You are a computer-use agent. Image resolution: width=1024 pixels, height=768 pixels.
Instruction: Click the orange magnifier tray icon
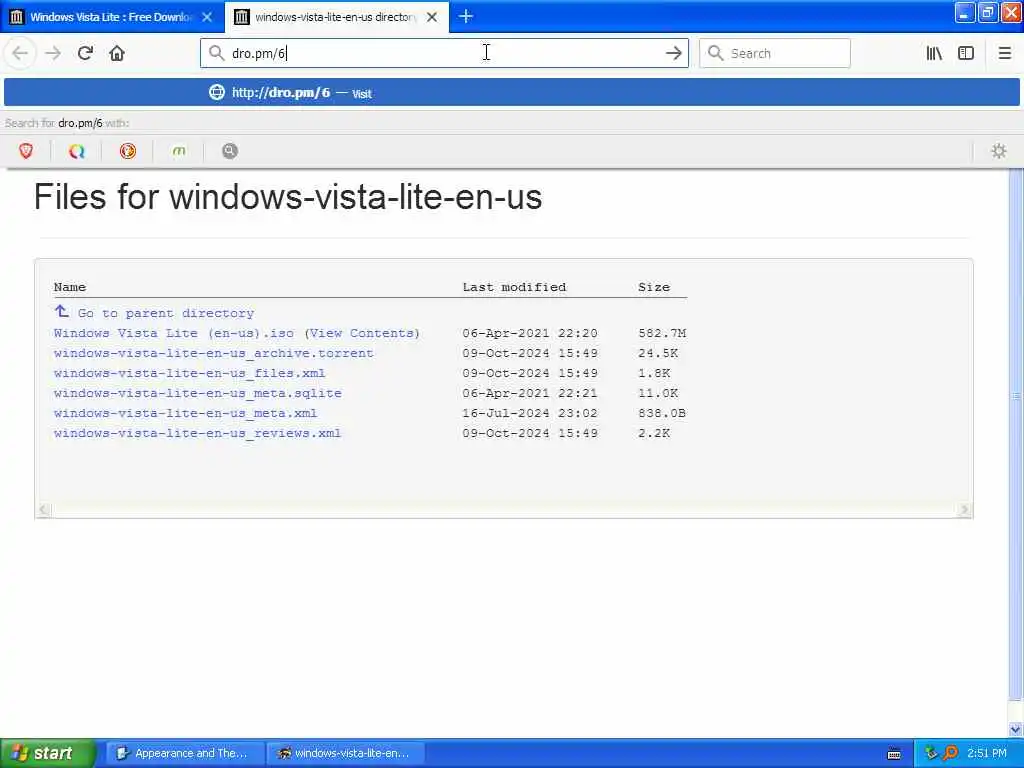tap(950, 753)
